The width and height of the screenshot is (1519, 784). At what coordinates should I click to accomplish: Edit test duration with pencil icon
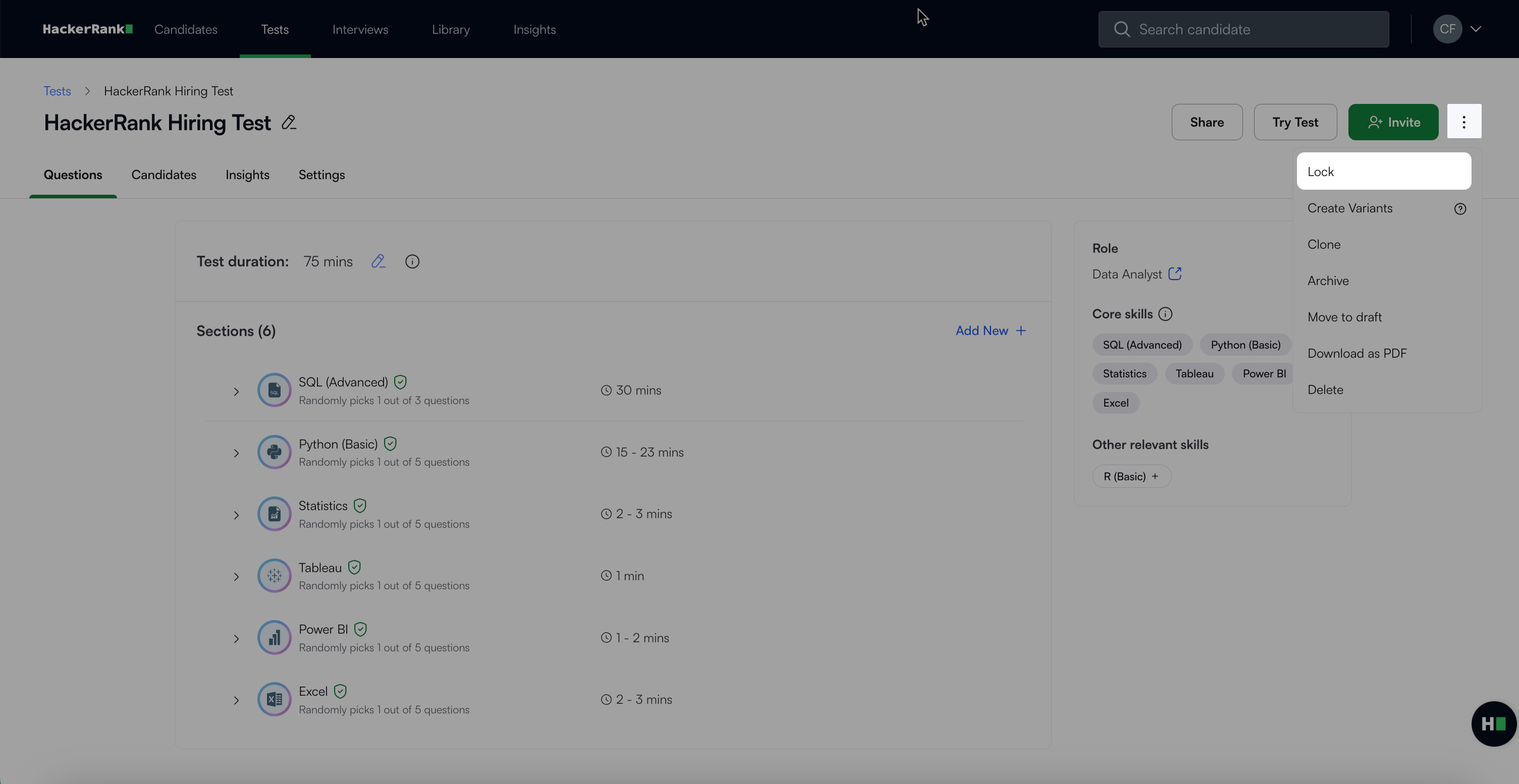[x=378, y=261]
